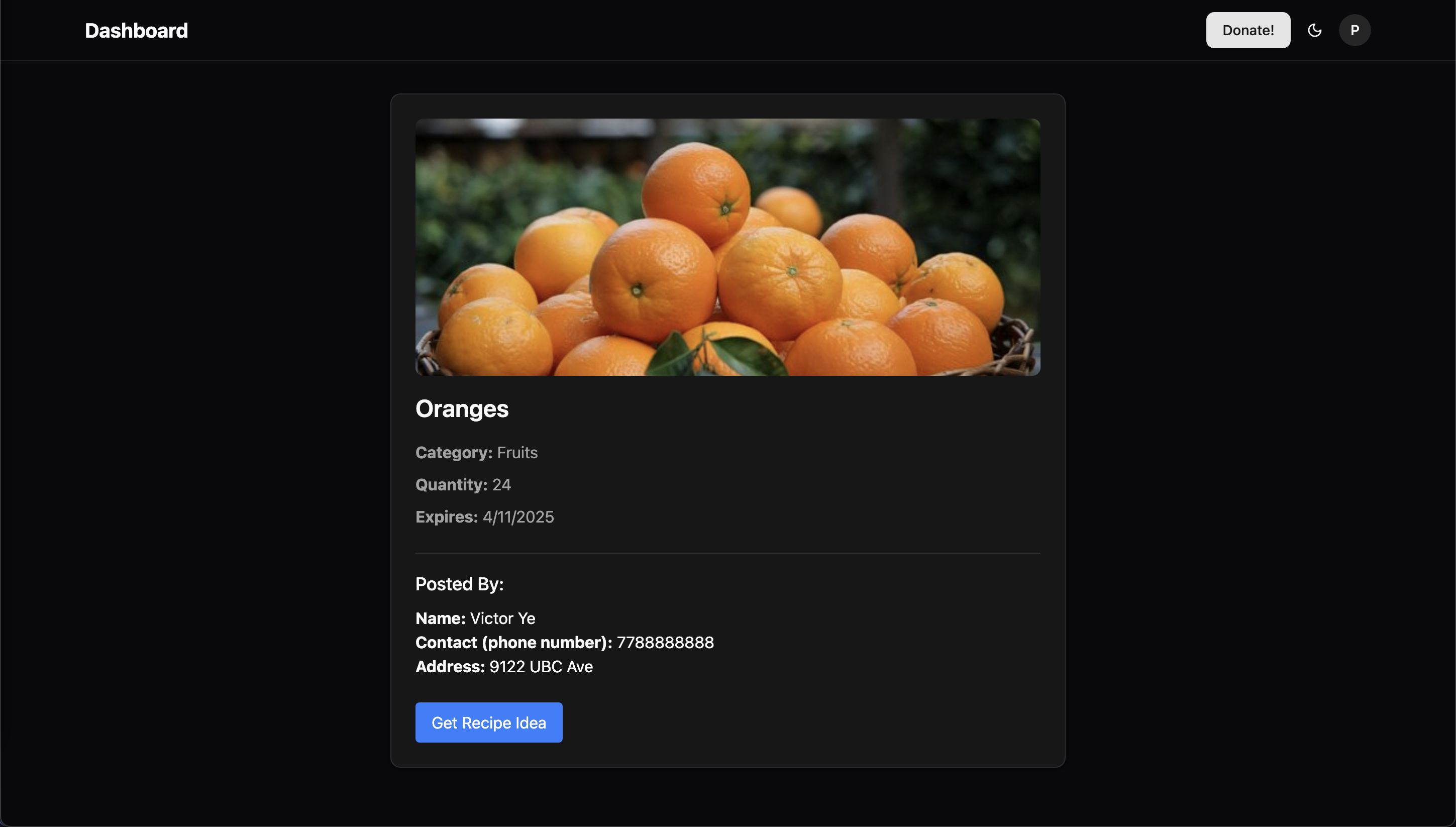Go to the Dashboard home title

point(136,31)
